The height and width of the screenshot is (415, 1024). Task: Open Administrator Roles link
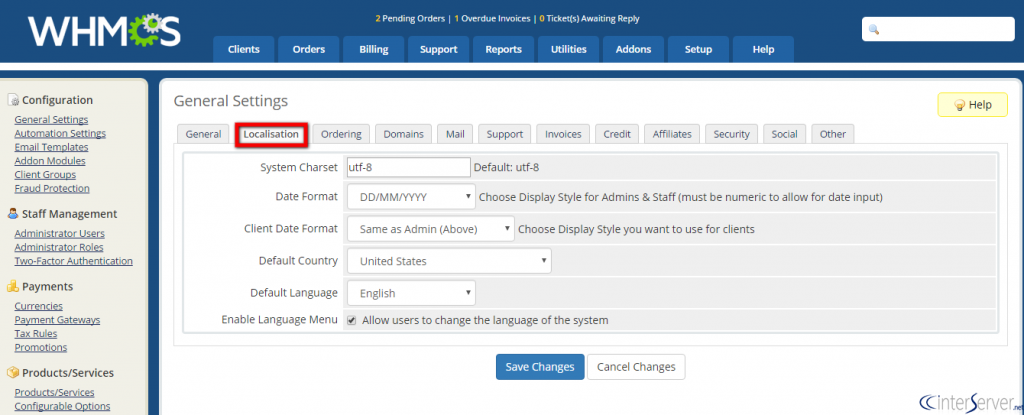[59, 247]
